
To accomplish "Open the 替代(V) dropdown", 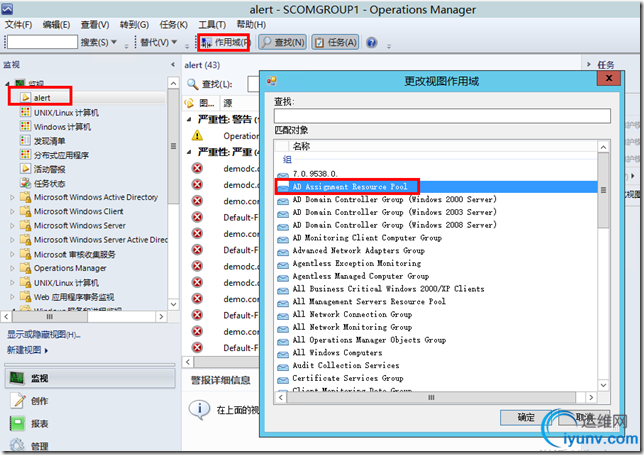I will (x=159, y=42).
